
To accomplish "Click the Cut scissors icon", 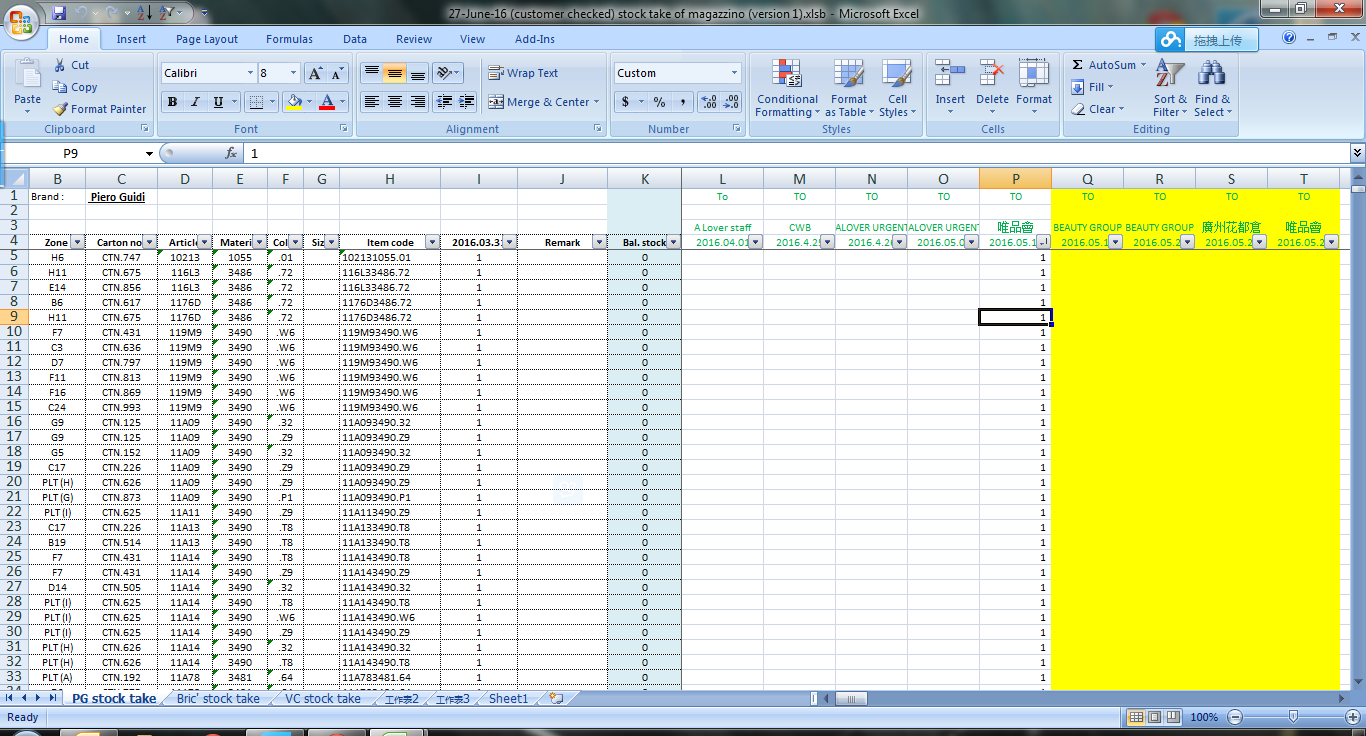I will coord(60,65).
